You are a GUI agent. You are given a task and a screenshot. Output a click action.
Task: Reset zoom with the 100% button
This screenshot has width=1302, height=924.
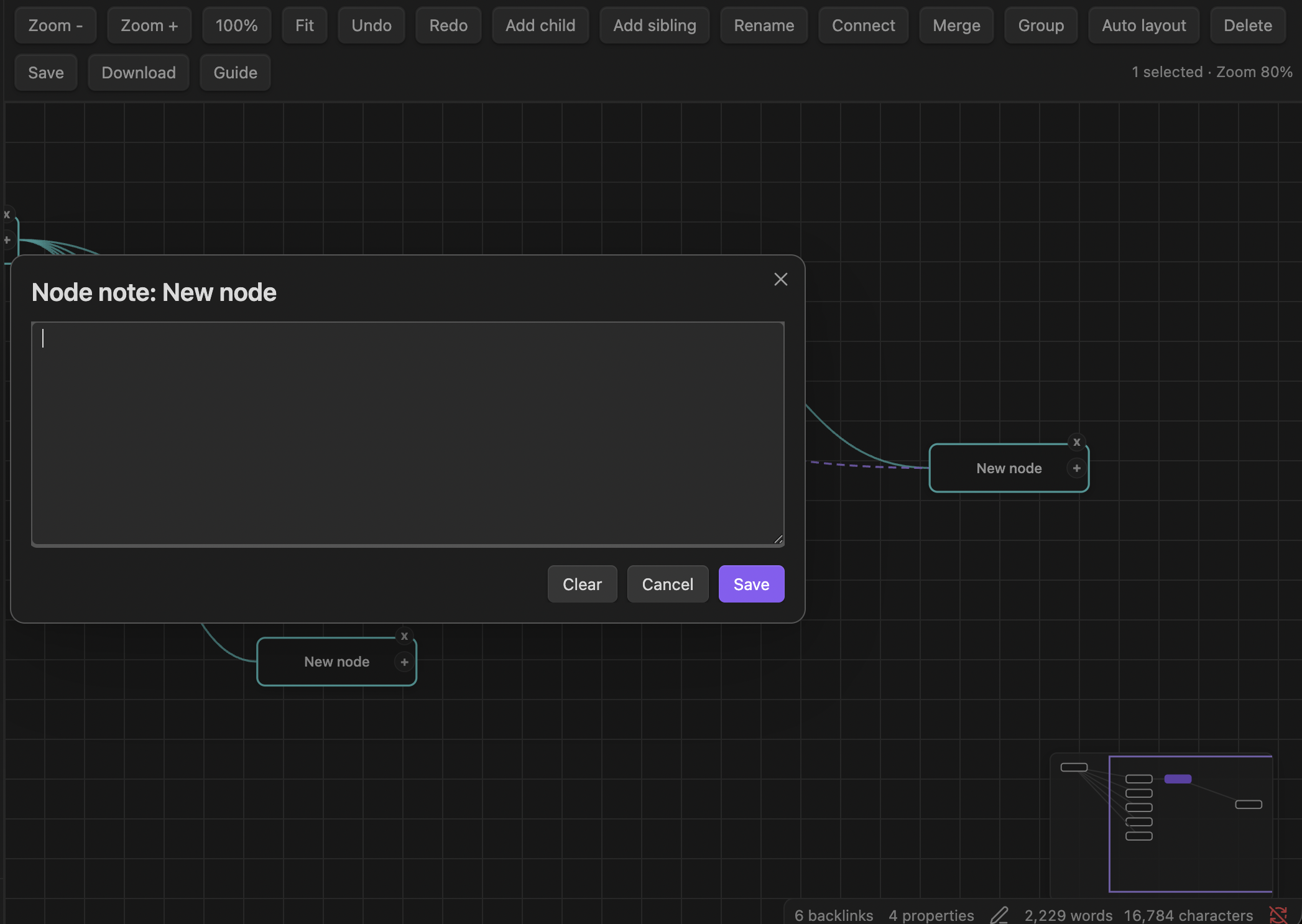point(236,25)
